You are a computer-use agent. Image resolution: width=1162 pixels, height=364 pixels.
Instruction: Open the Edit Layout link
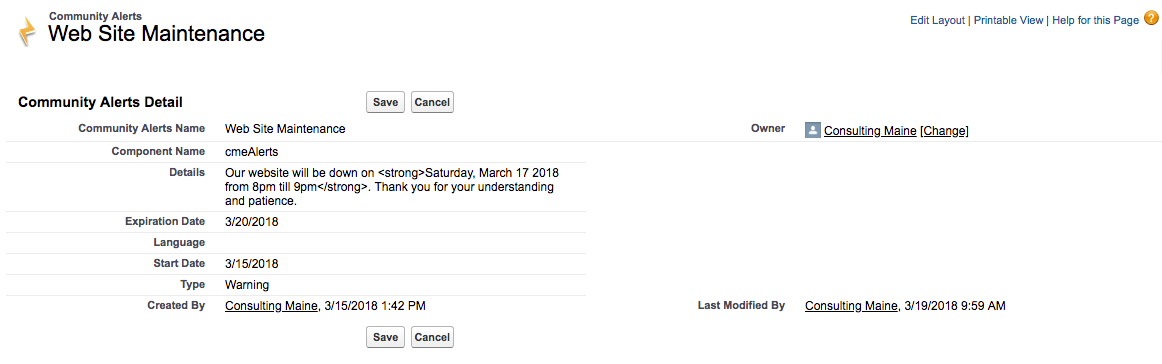[937, 20]
